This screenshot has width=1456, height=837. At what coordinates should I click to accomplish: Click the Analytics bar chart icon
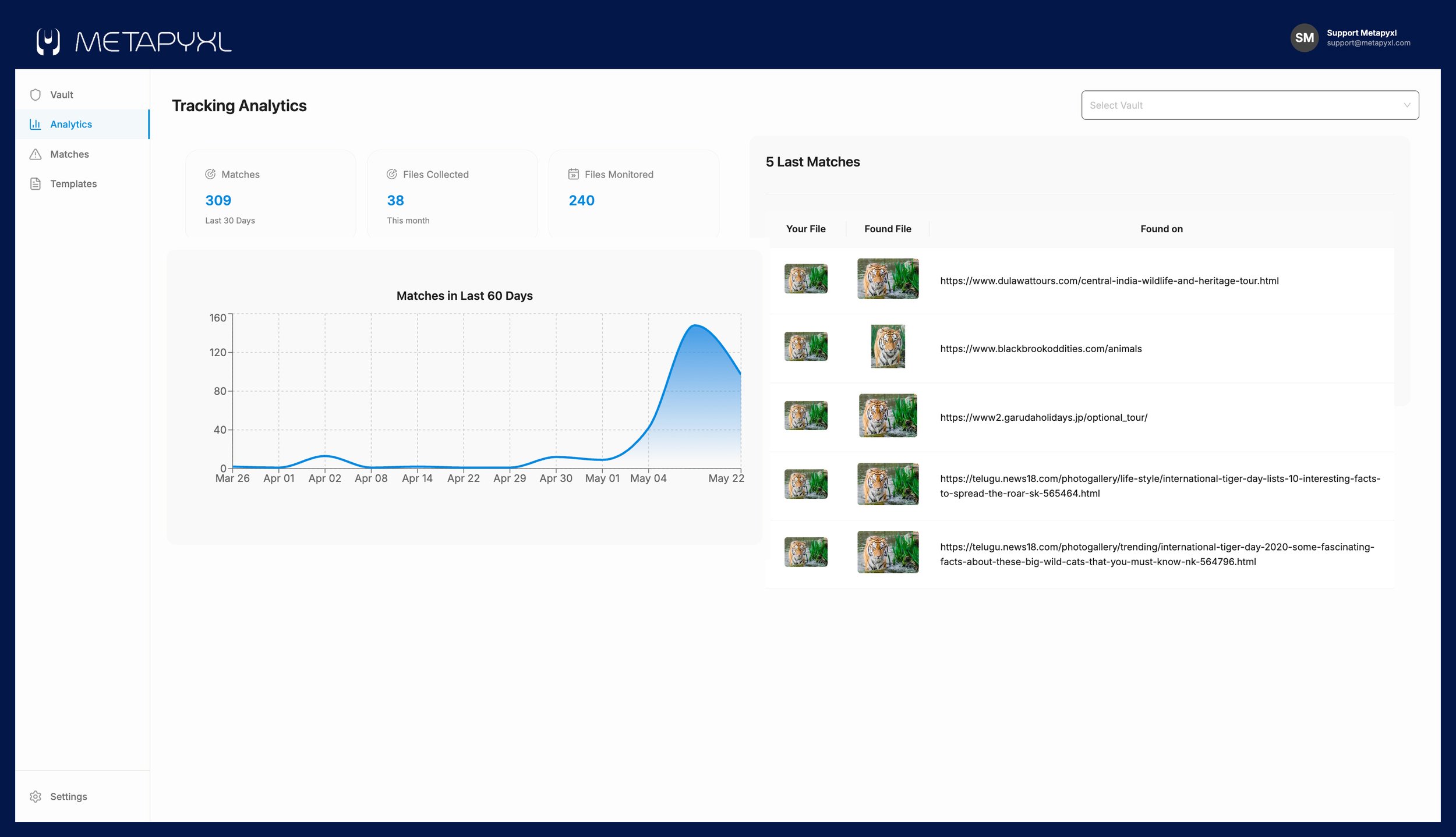[x=36, y=124]
